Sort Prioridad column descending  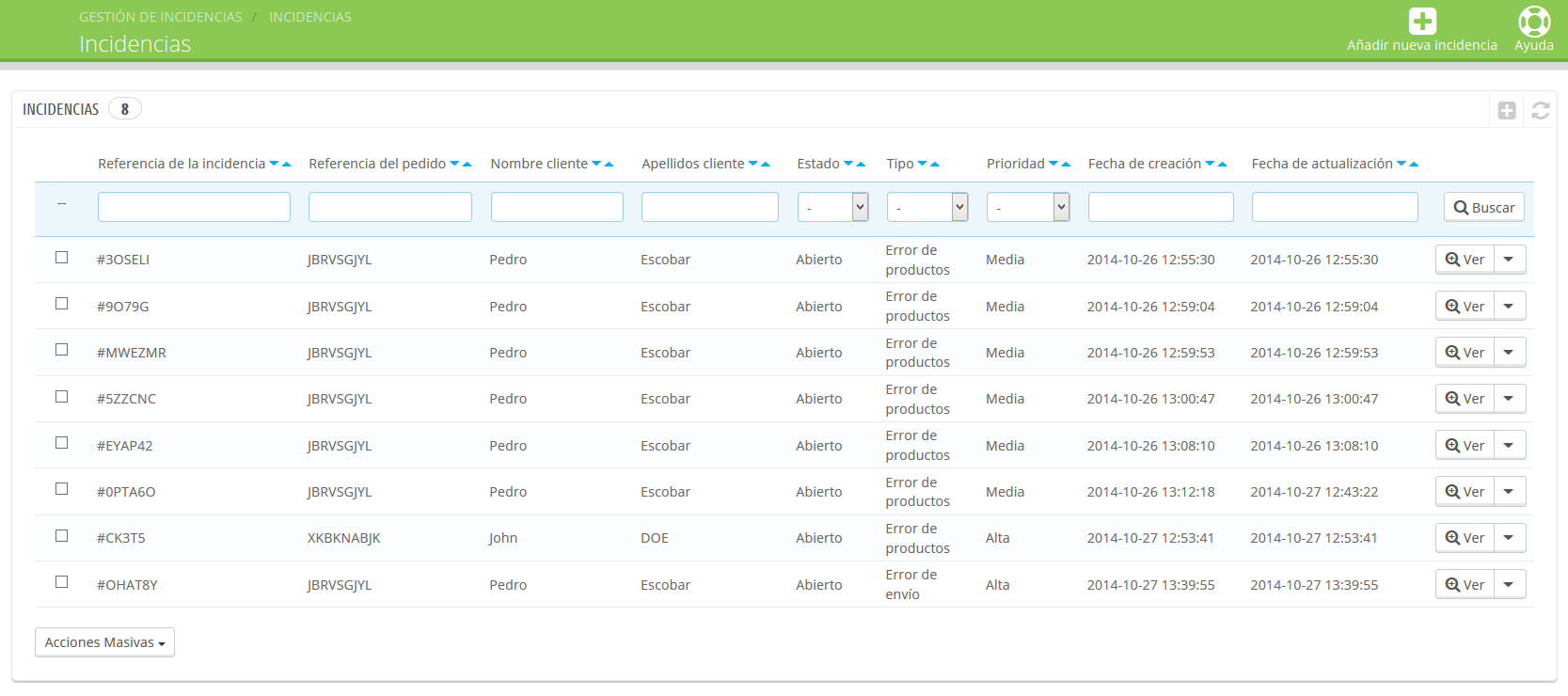pyautogui.click(x=1053, y=164)
